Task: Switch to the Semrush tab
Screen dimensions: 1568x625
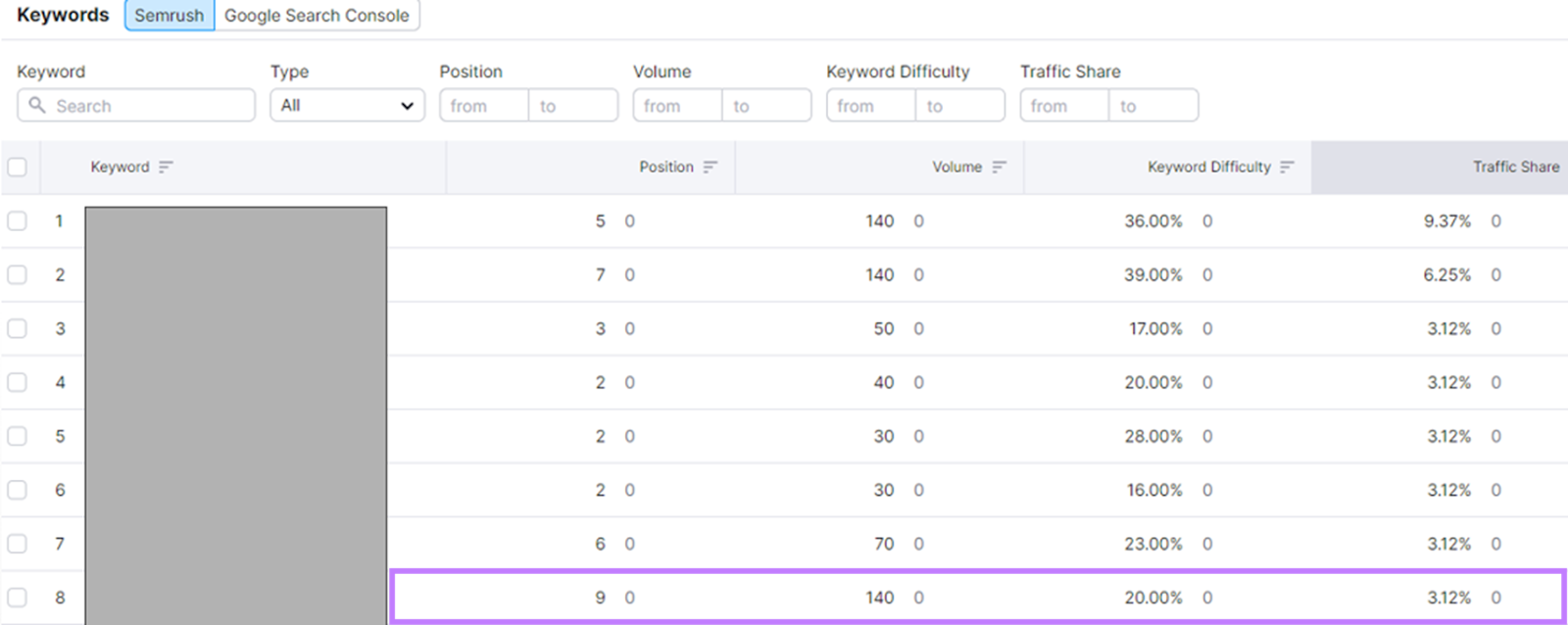Action: [170, 16]
